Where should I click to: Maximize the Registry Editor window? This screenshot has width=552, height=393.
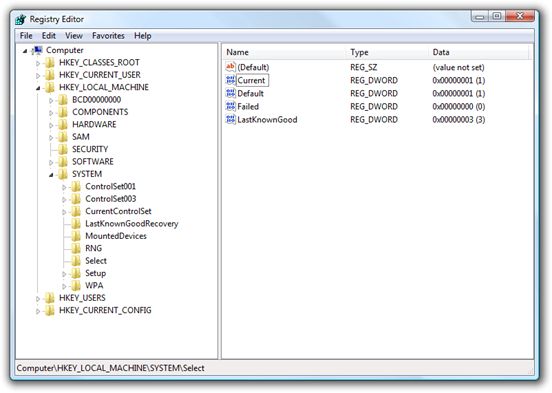[497, 16]
